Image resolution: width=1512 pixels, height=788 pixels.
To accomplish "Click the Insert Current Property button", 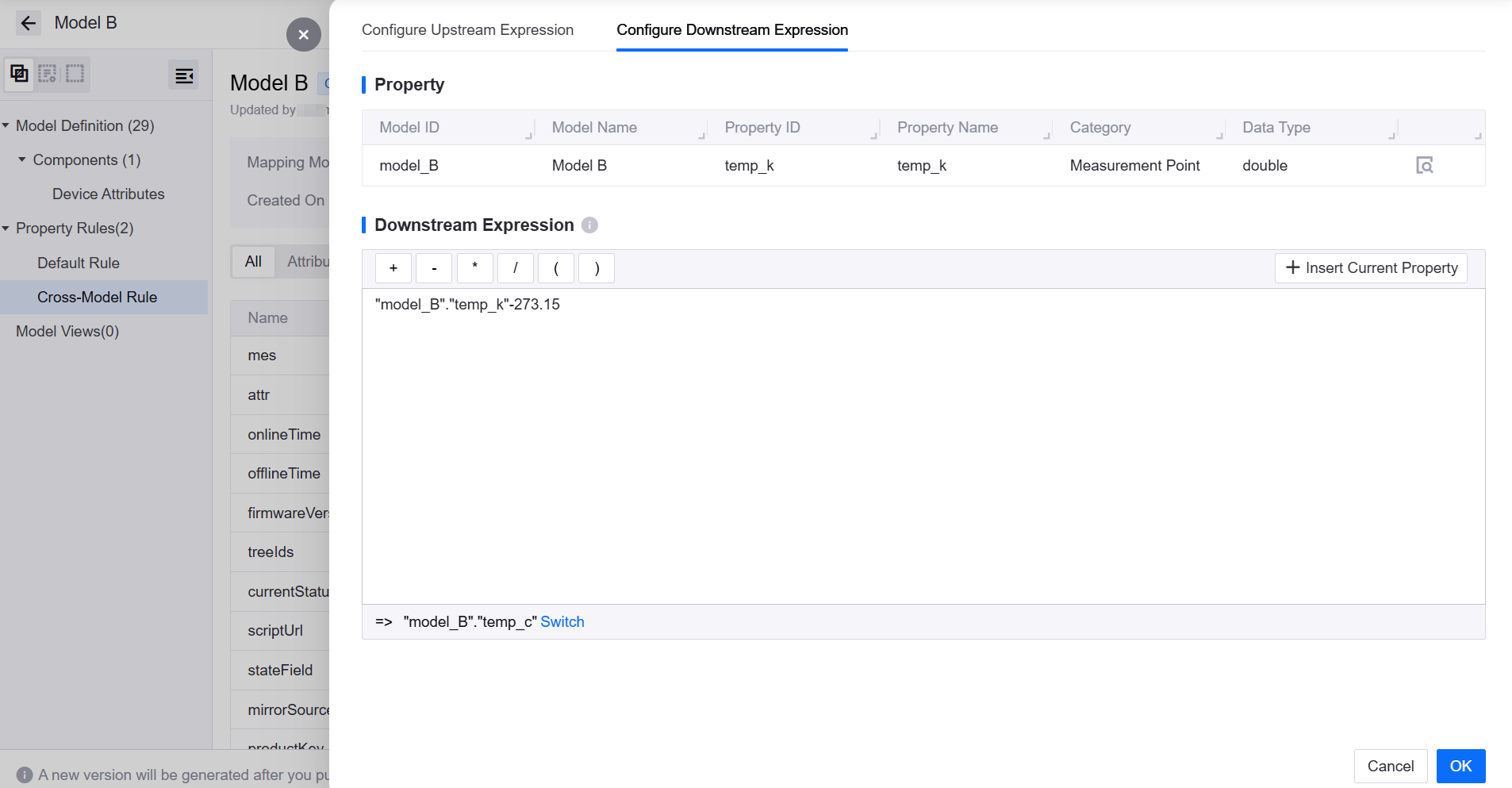I will (1370, 268).
